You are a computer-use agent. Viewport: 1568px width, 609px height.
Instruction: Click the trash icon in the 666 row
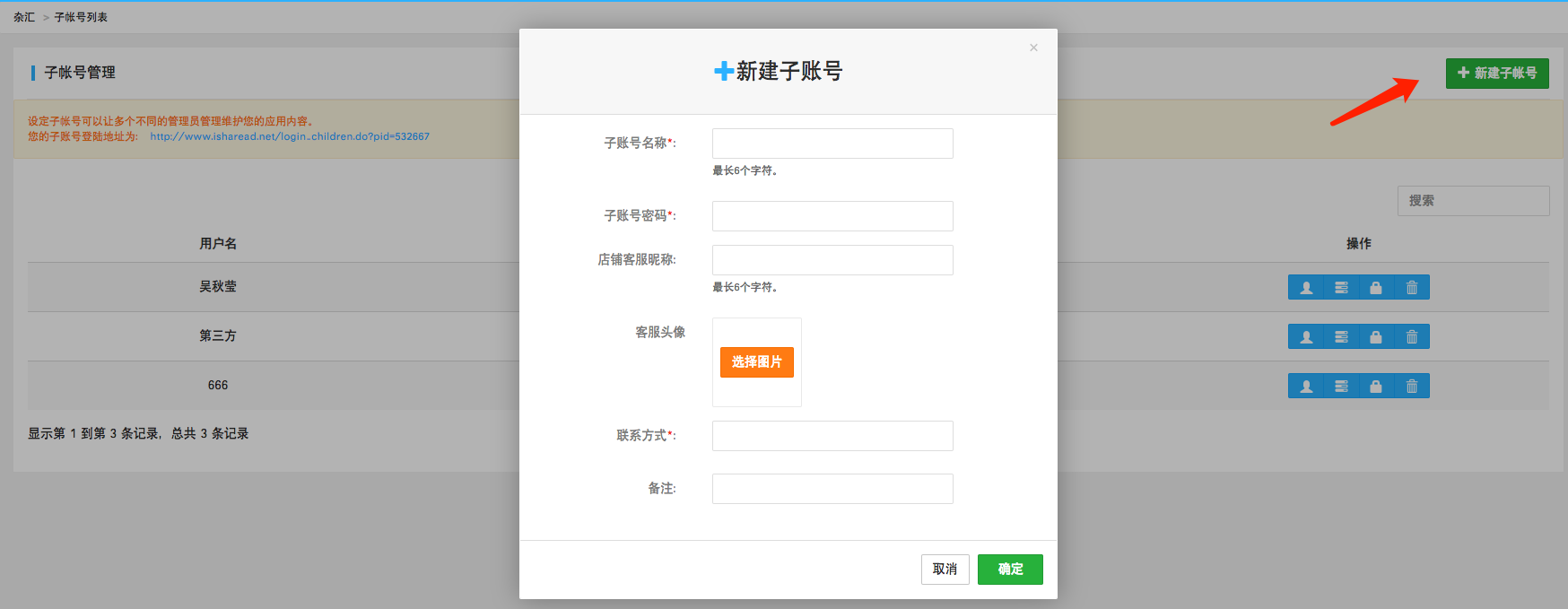pyautogui.click(x=1412, y=386)
